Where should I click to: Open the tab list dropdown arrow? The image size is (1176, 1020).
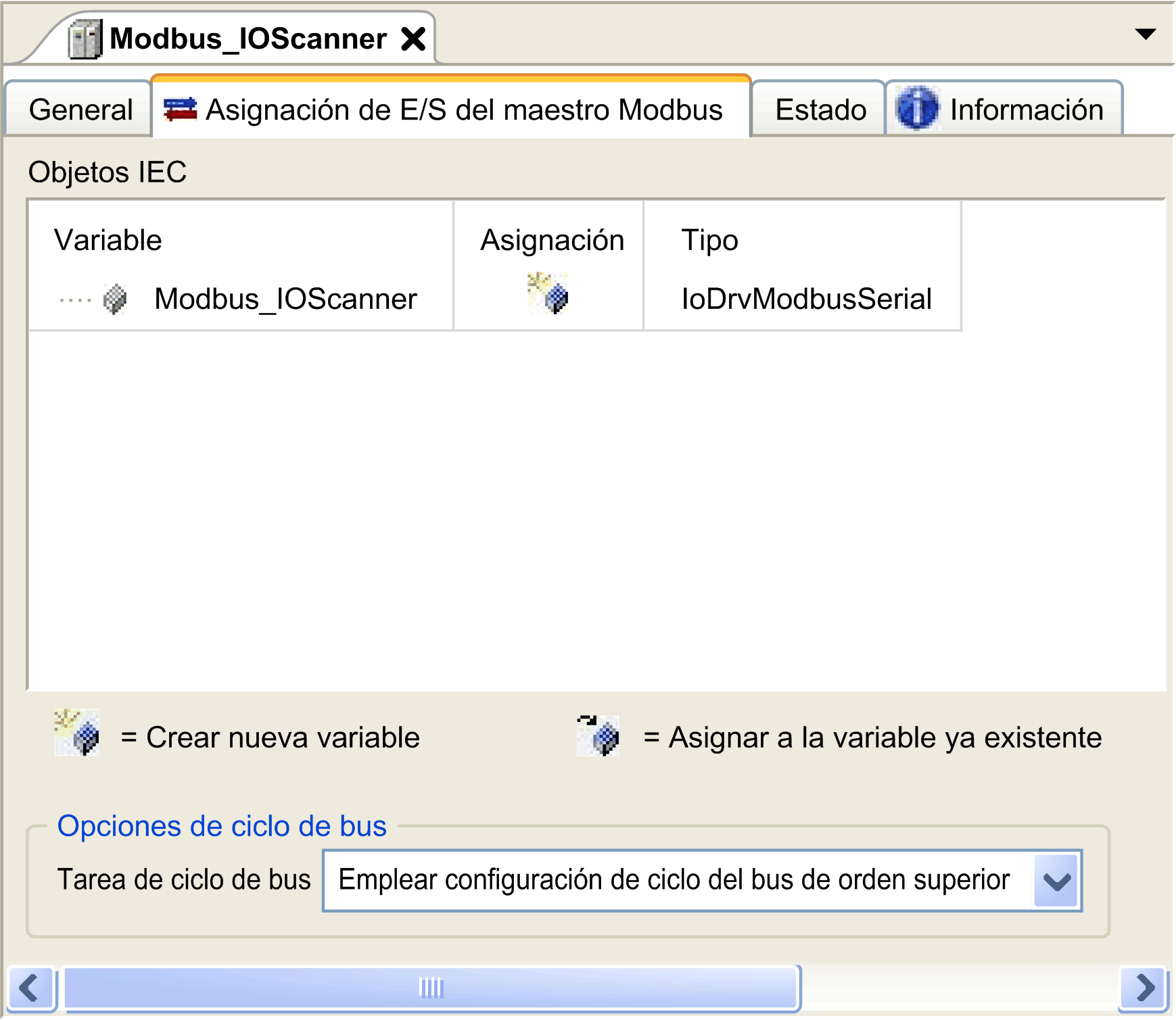(1145, 34)
